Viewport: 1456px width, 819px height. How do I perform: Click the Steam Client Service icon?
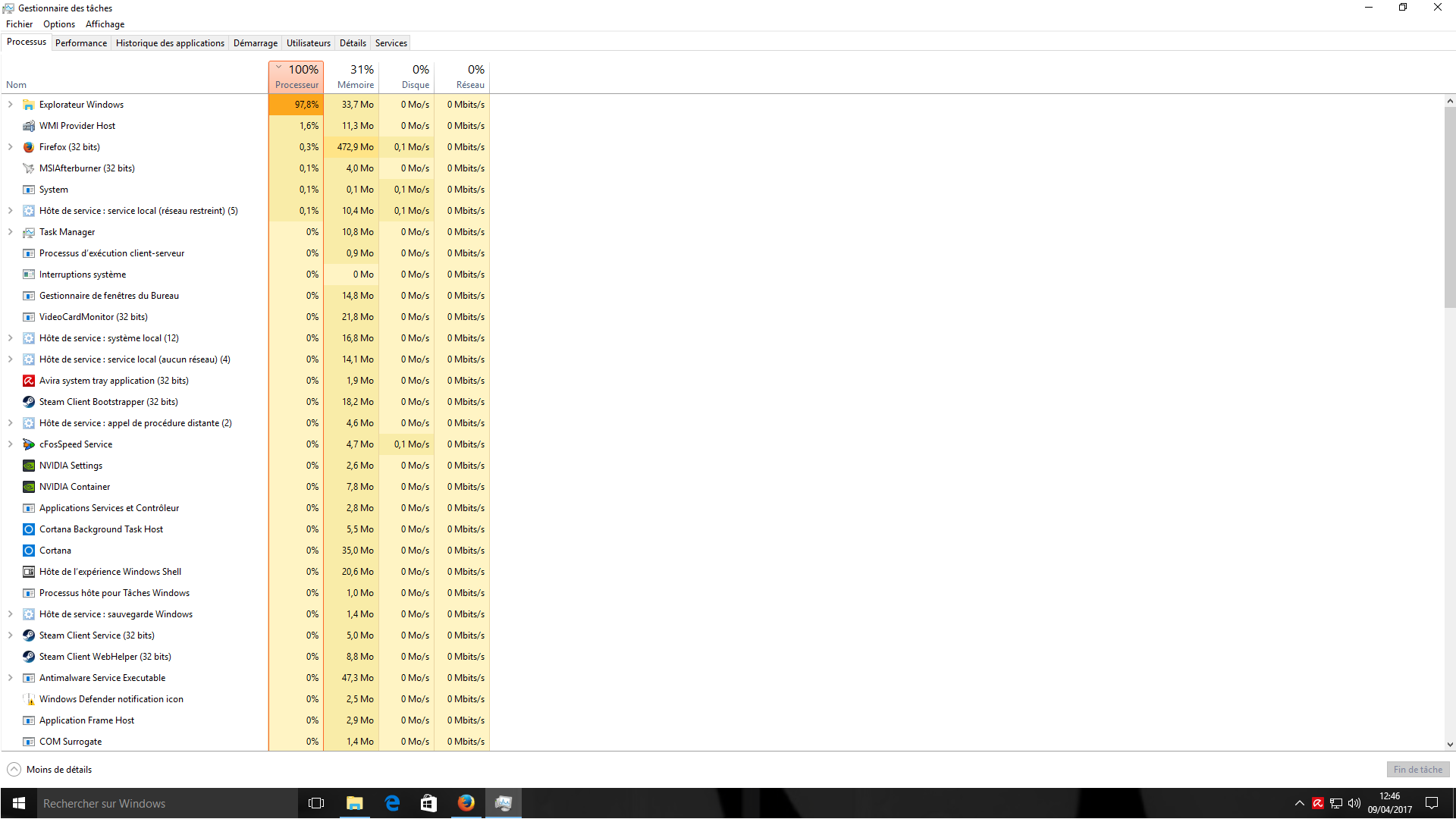29,635
